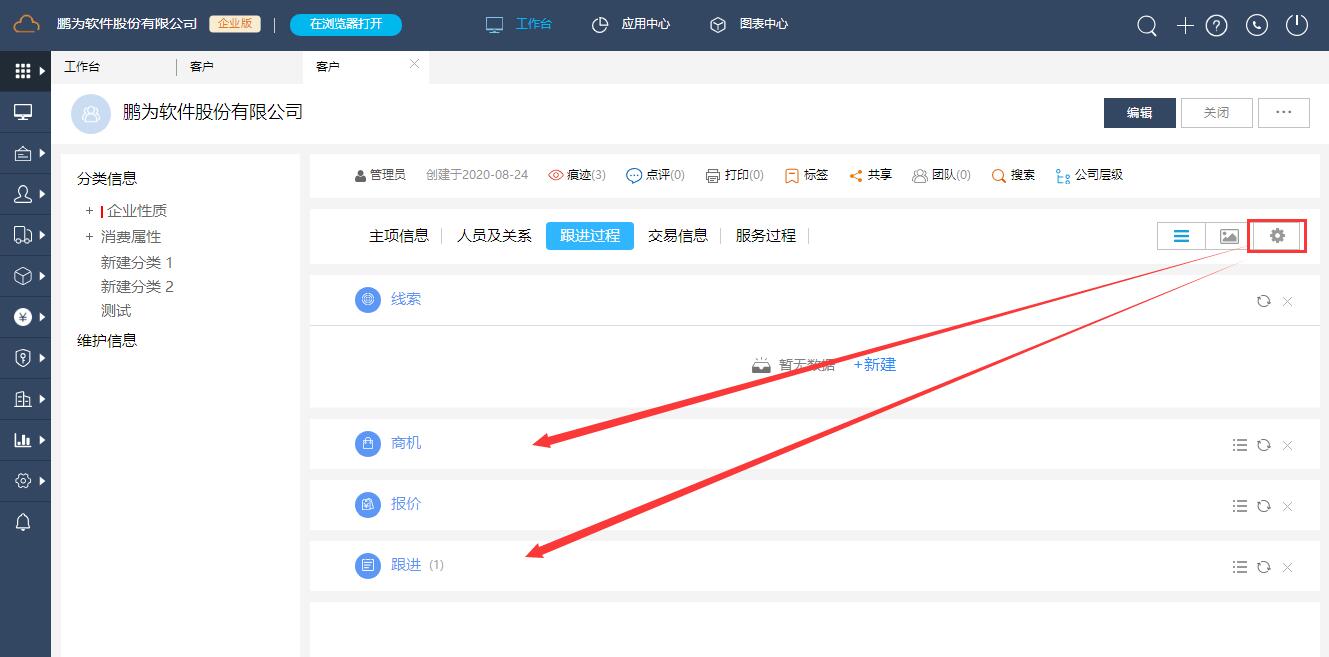Click the 编辑 button

pyautogui.click(x=1139, y=113)
